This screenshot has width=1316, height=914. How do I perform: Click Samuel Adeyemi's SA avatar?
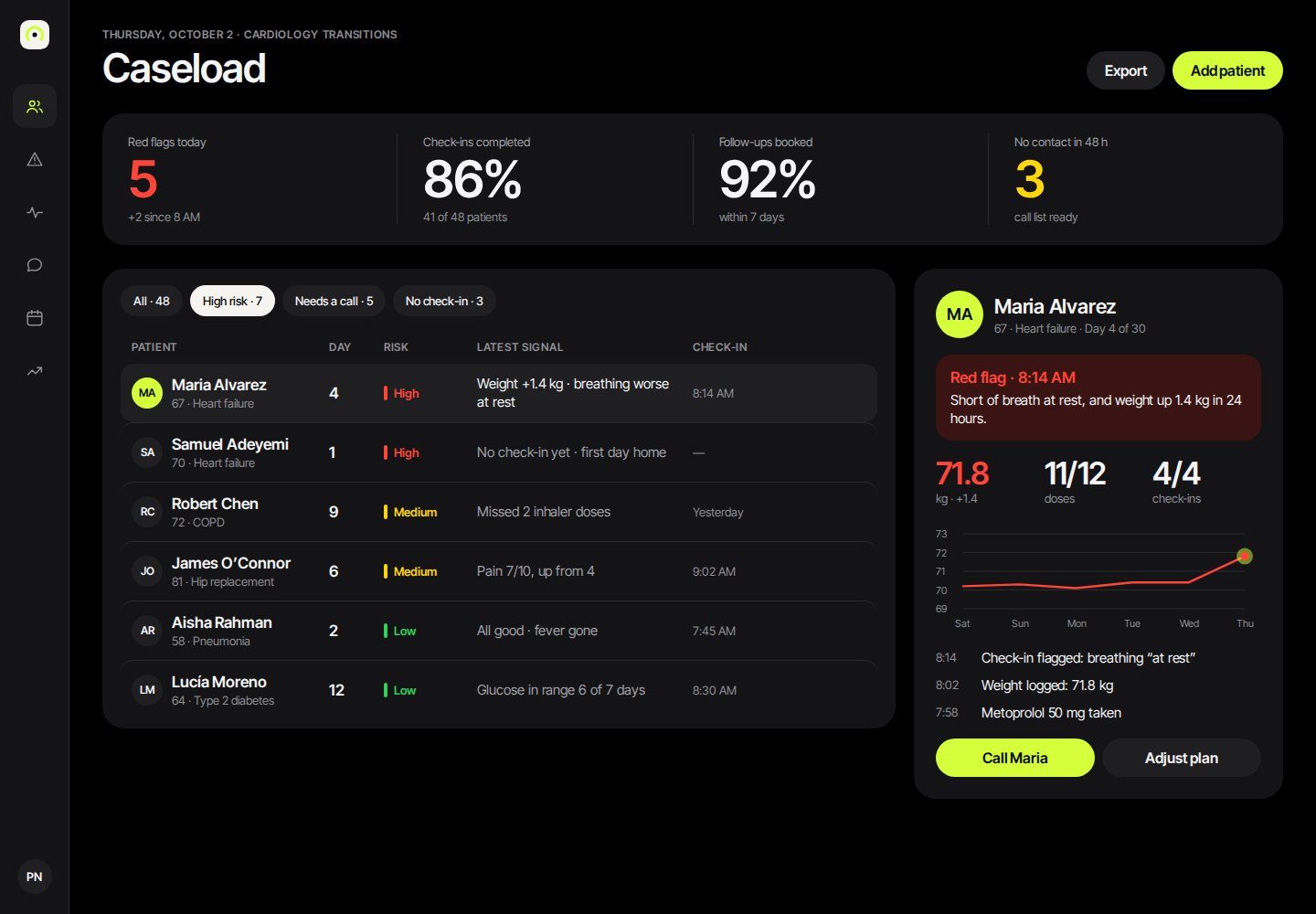[x=147, y=452]
